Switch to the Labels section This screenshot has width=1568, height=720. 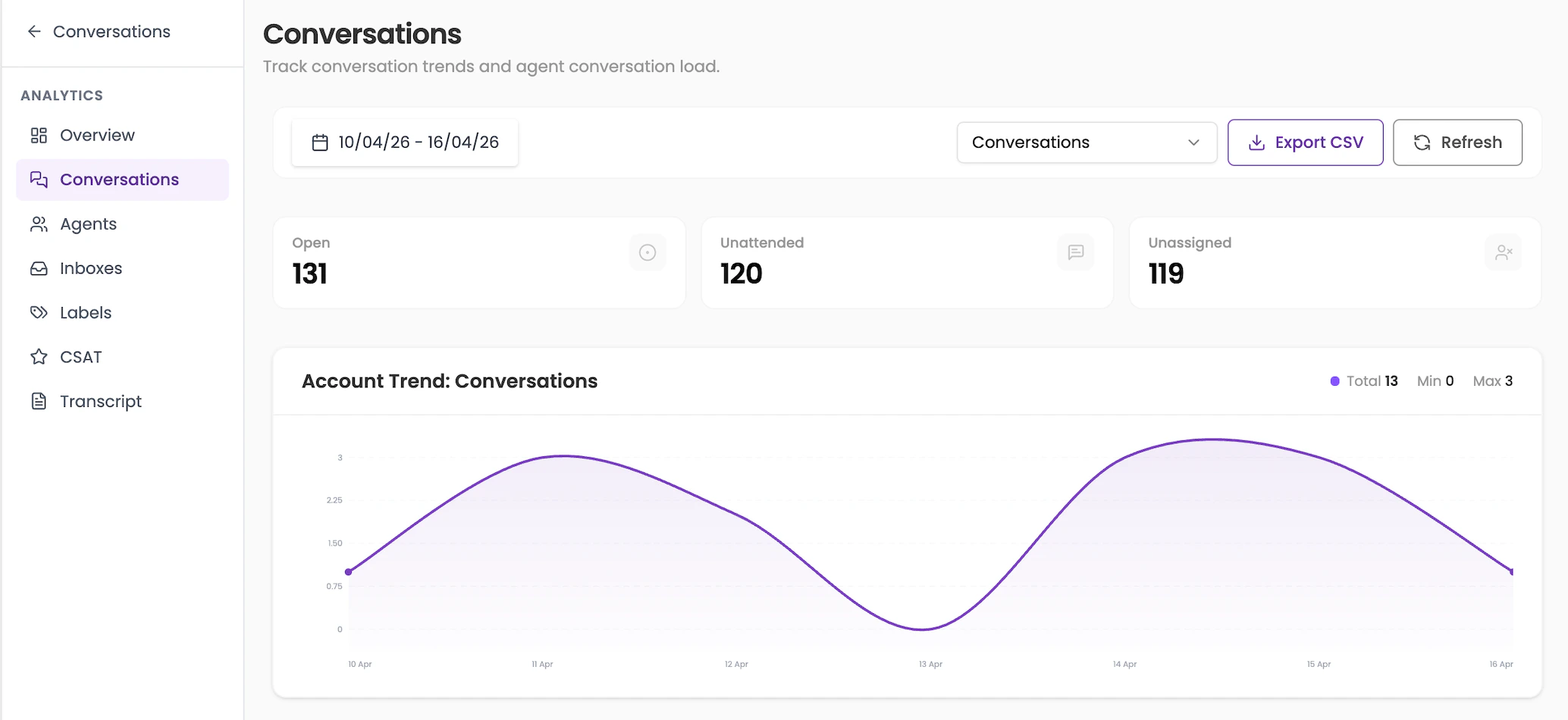85,312
